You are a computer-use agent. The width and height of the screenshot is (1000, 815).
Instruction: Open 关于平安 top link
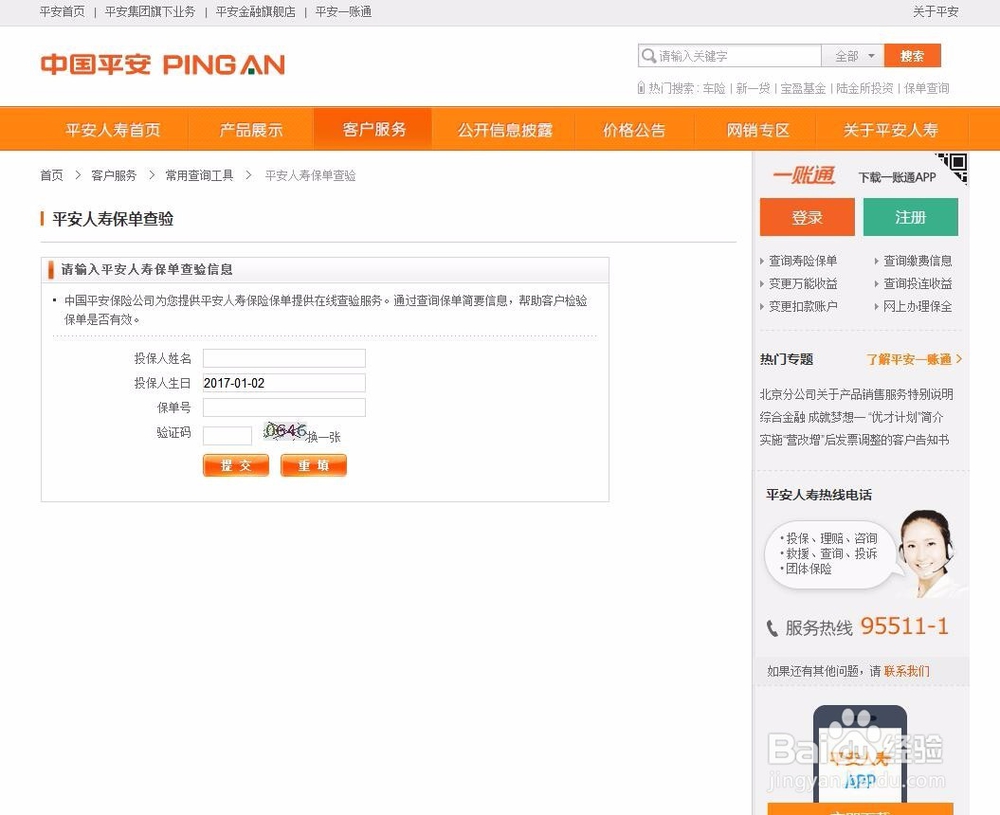coord(935,11)
